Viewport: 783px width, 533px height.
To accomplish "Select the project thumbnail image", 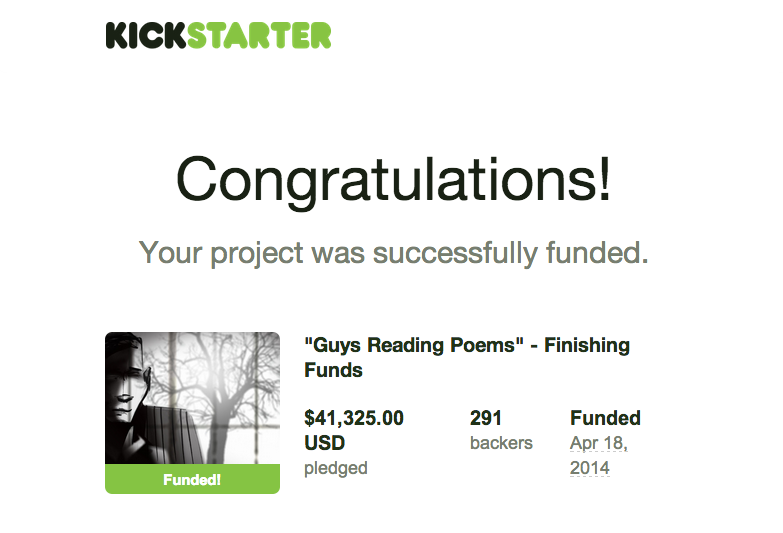I will [x=192, y=398].
